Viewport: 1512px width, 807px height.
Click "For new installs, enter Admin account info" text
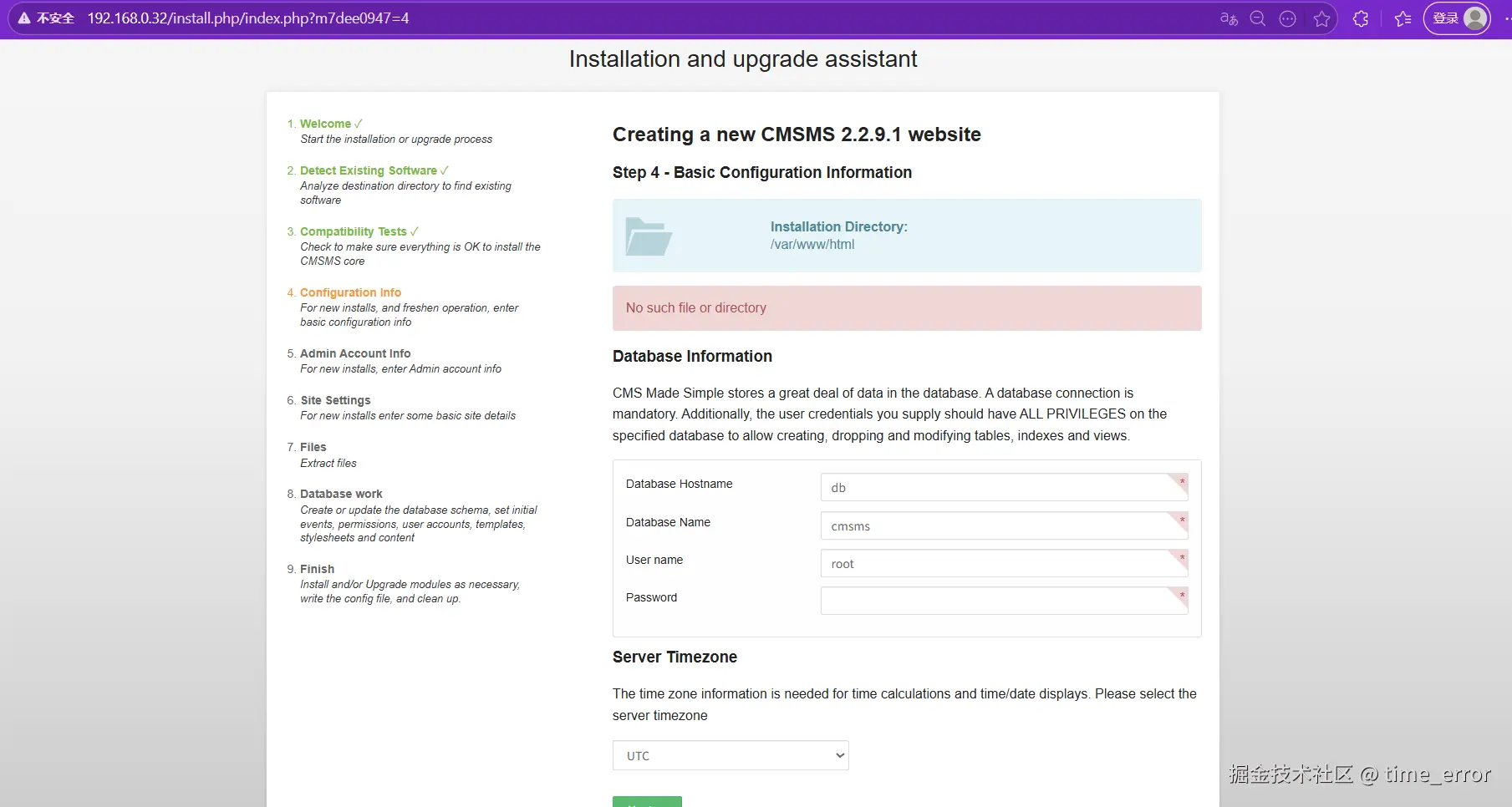(x=401, y=369)
